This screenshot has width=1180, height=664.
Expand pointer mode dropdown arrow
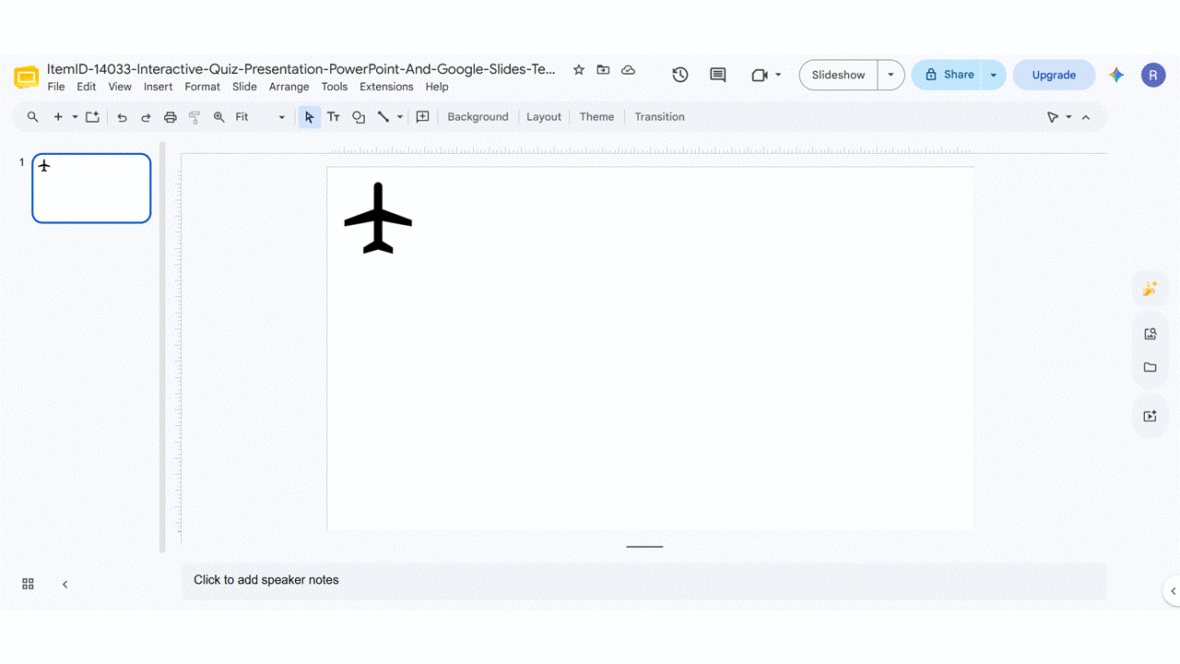click(1069, 117)
